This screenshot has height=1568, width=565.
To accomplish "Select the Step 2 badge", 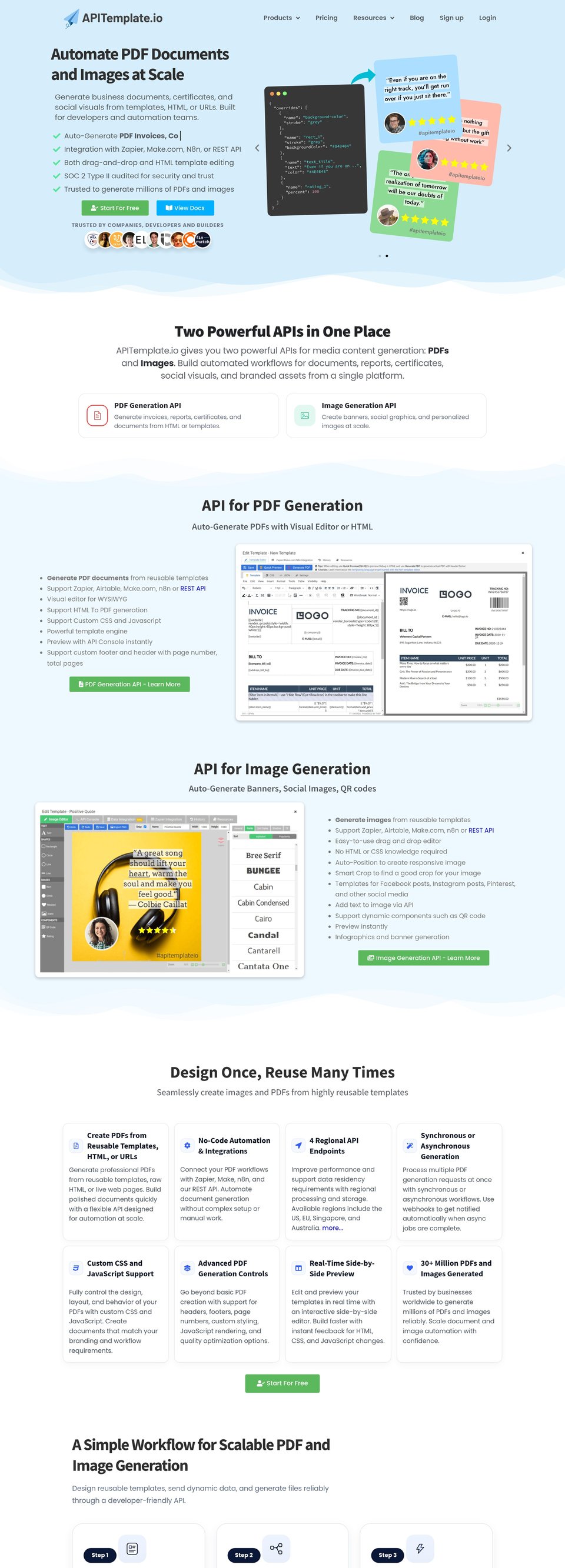I will point(244,1554).
